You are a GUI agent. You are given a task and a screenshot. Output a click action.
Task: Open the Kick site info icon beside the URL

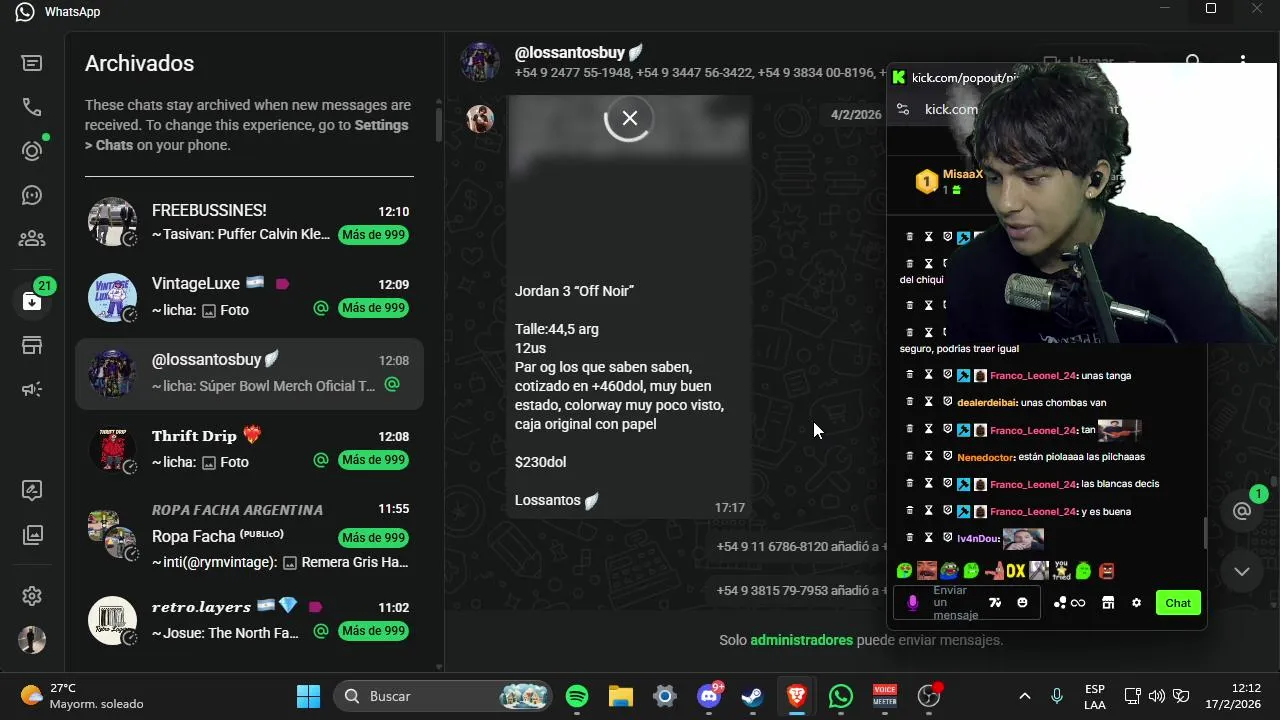(902, 109)
